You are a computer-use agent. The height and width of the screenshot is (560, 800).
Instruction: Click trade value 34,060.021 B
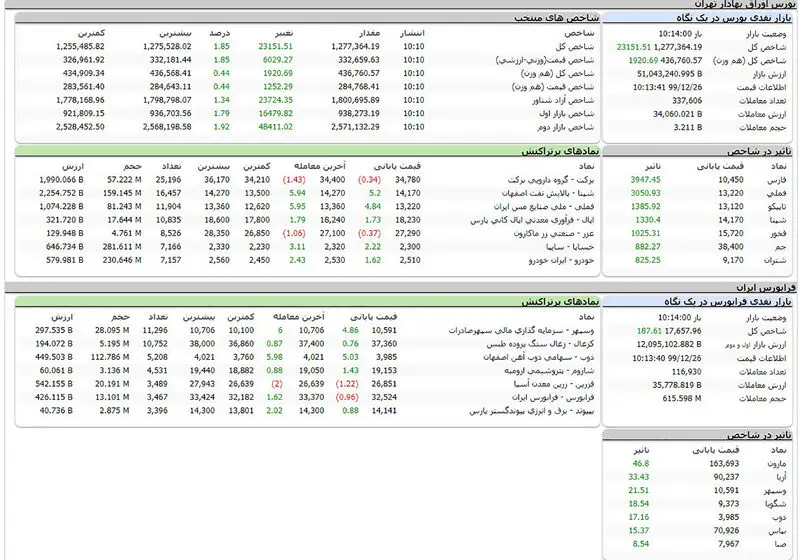tap(678, 114)
